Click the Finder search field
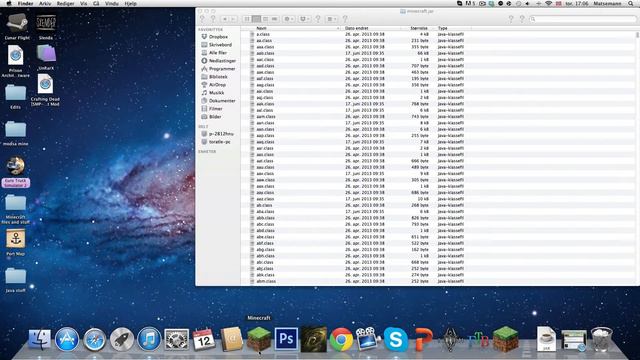 point(583,19)
